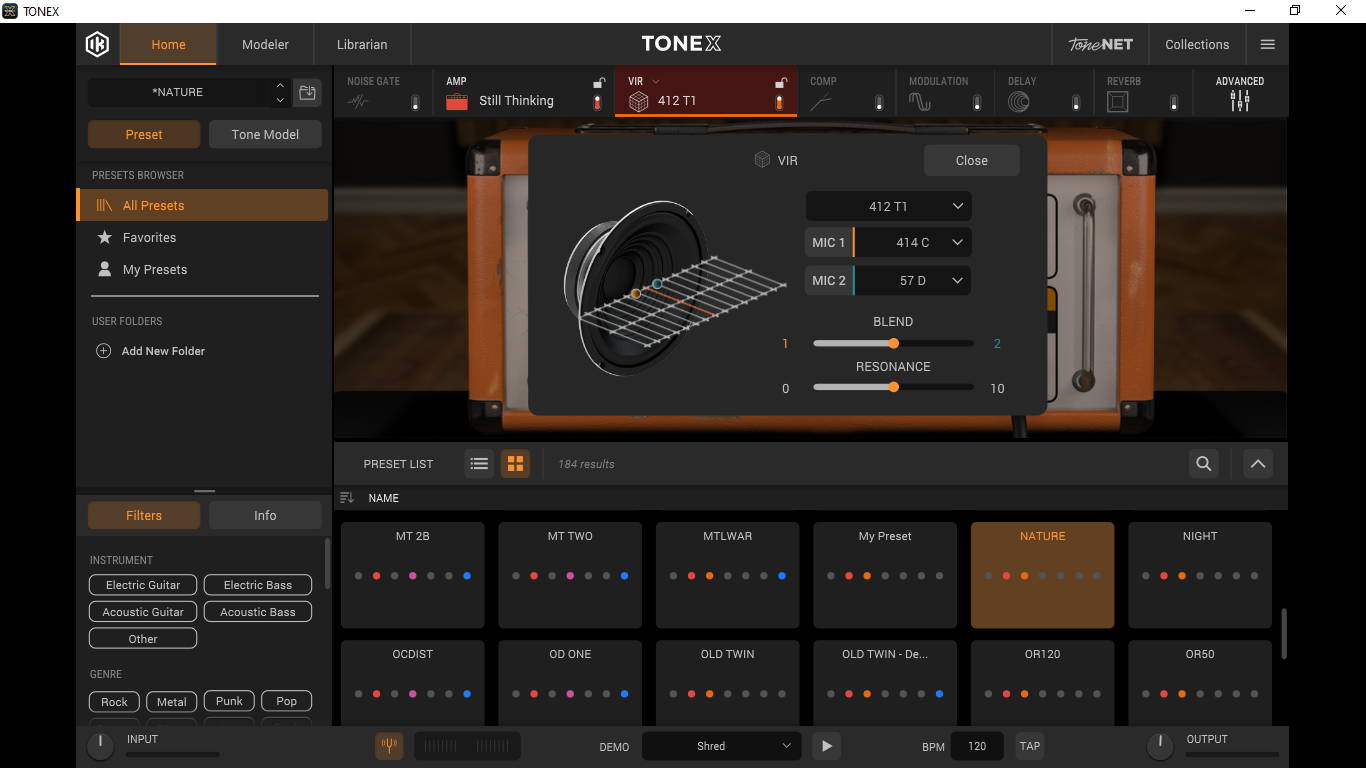Toggle the Metal genre filter
This screenshot has width=1366, height=768.
(x=171, y=701)
